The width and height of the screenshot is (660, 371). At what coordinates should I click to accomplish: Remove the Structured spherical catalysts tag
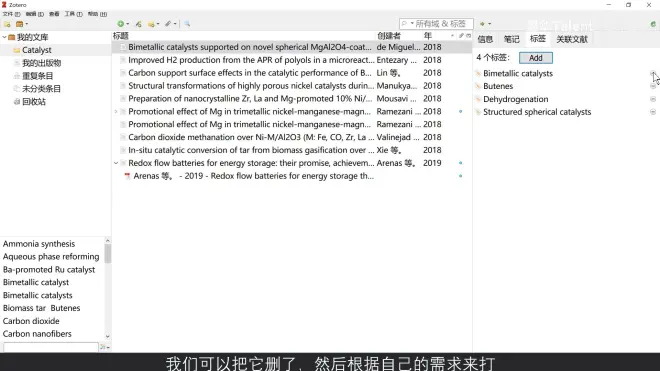coord(652,112)
